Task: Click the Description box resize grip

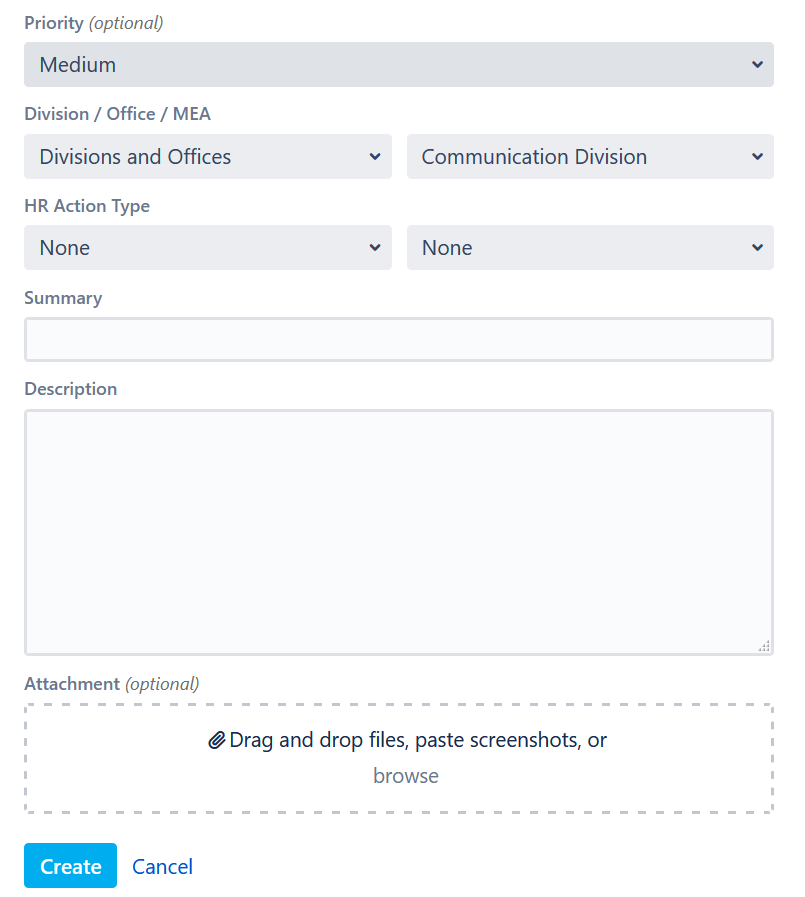Action: [764, 646]
